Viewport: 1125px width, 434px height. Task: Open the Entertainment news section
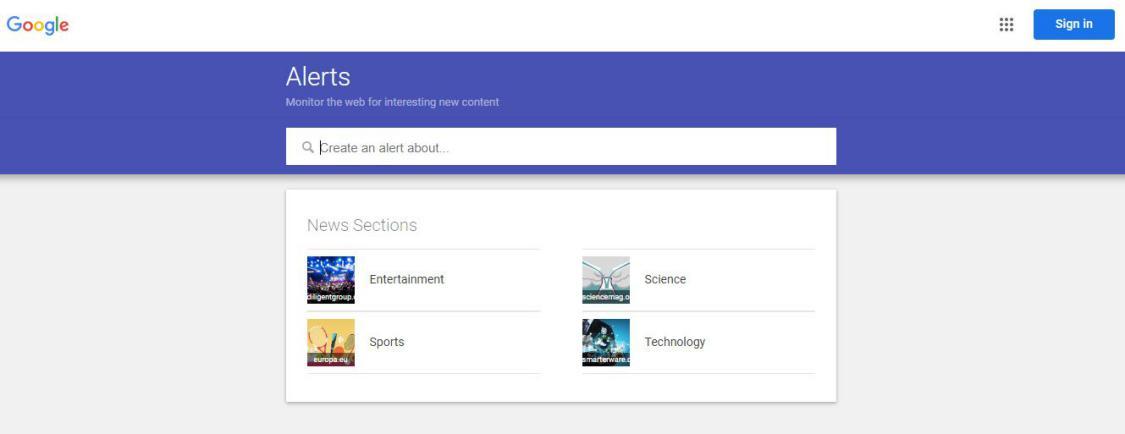(423, 280)
